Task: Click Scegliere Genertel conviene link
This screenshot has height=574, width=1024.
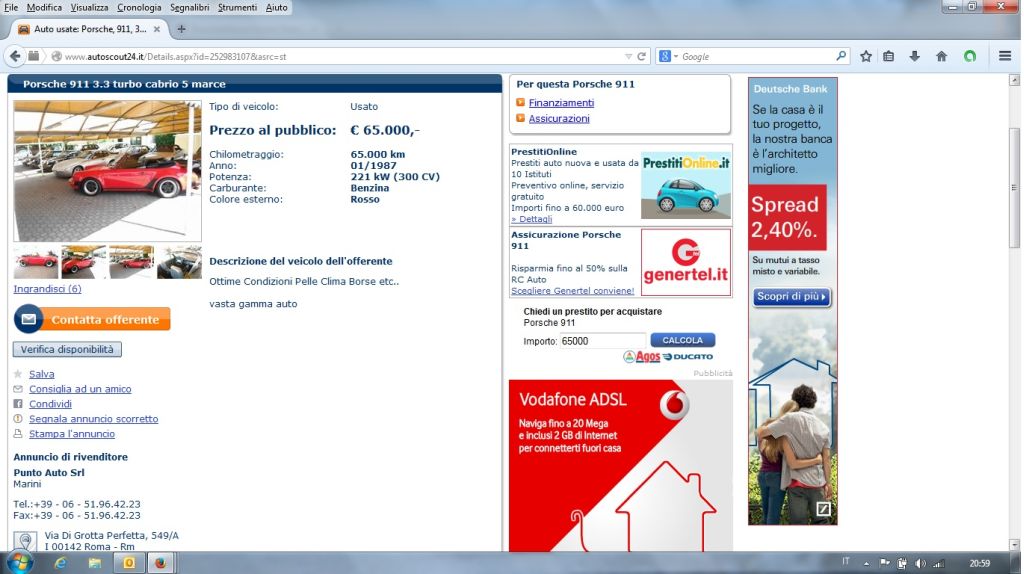Action: click(573, 291)
